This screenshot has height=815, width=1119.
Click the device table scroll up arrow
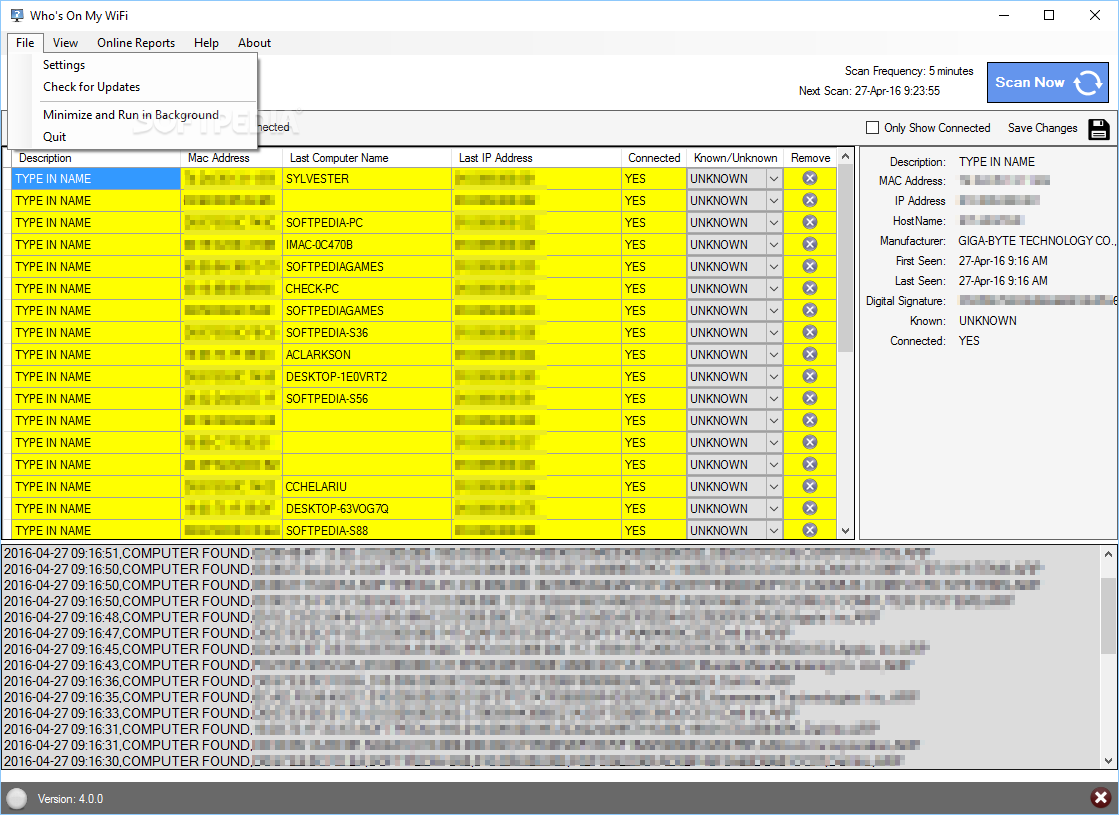coord(846,156)
